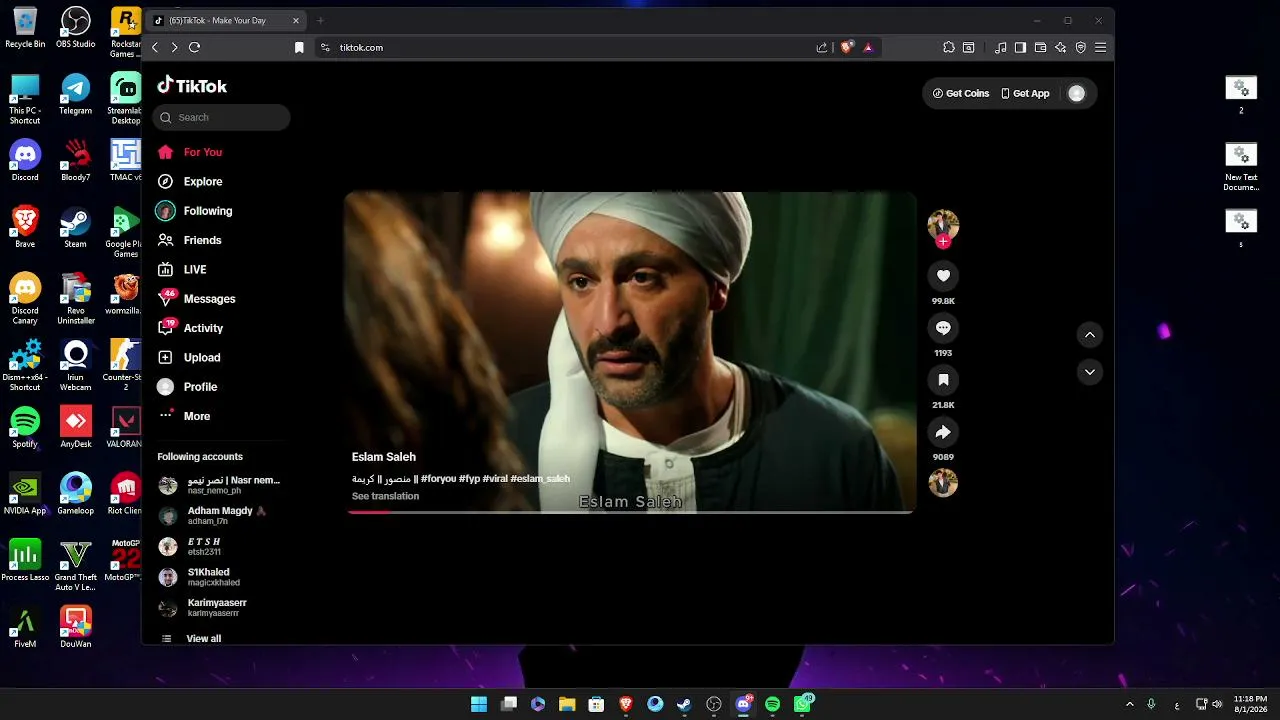Go to previous video with up chevron
This screenshot has width=1280, height=720.
pyautogui.click(x=1090, y=335)
